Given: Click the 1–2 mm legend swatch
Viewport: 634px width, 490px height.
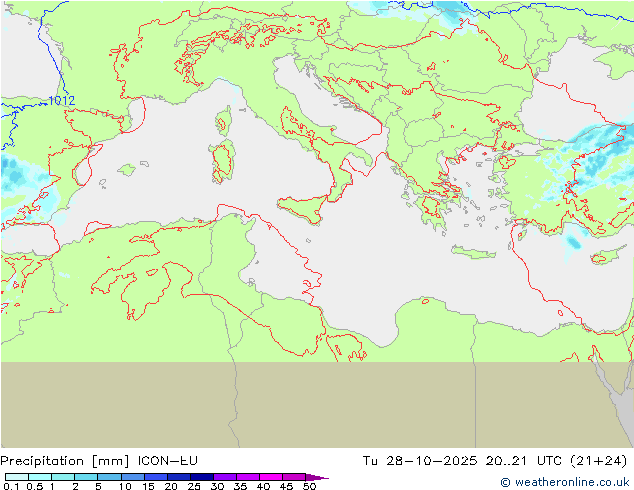Looking at the screenshot, I should (63, 477).
